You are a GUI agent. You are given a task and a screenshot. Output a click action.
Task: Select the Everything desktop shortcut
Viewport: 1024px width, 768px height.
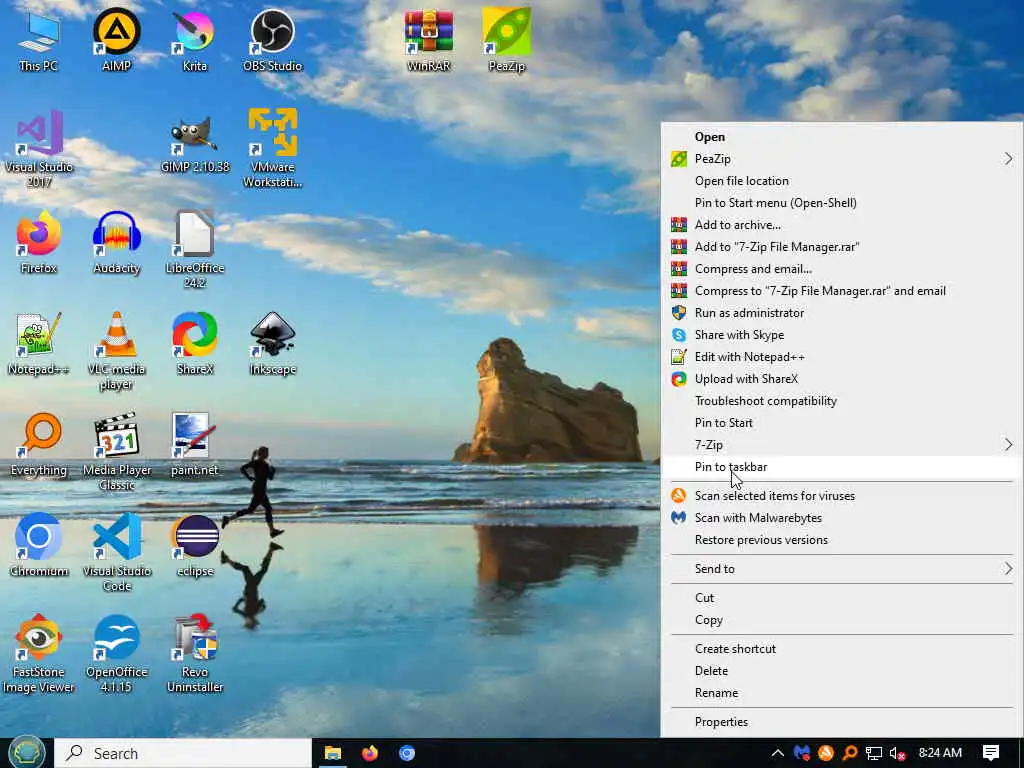(39, 445)
